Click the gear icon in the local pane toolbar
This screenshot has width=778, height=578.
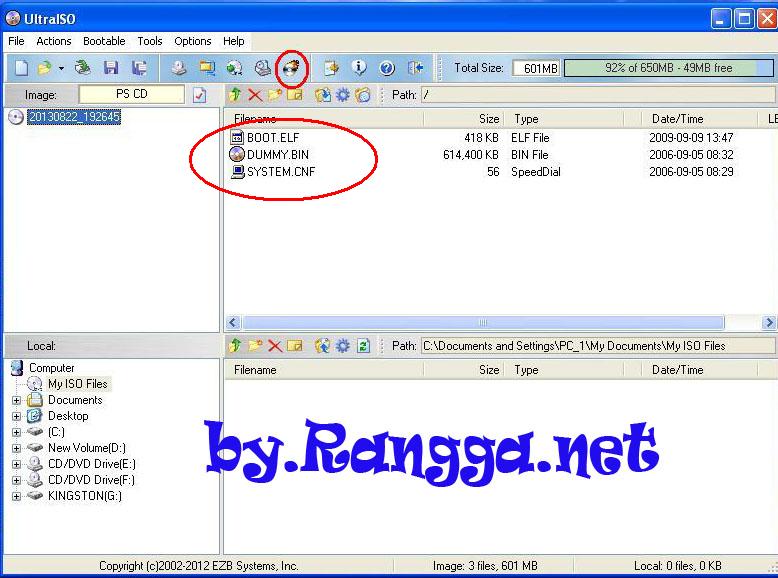[343, 345]
